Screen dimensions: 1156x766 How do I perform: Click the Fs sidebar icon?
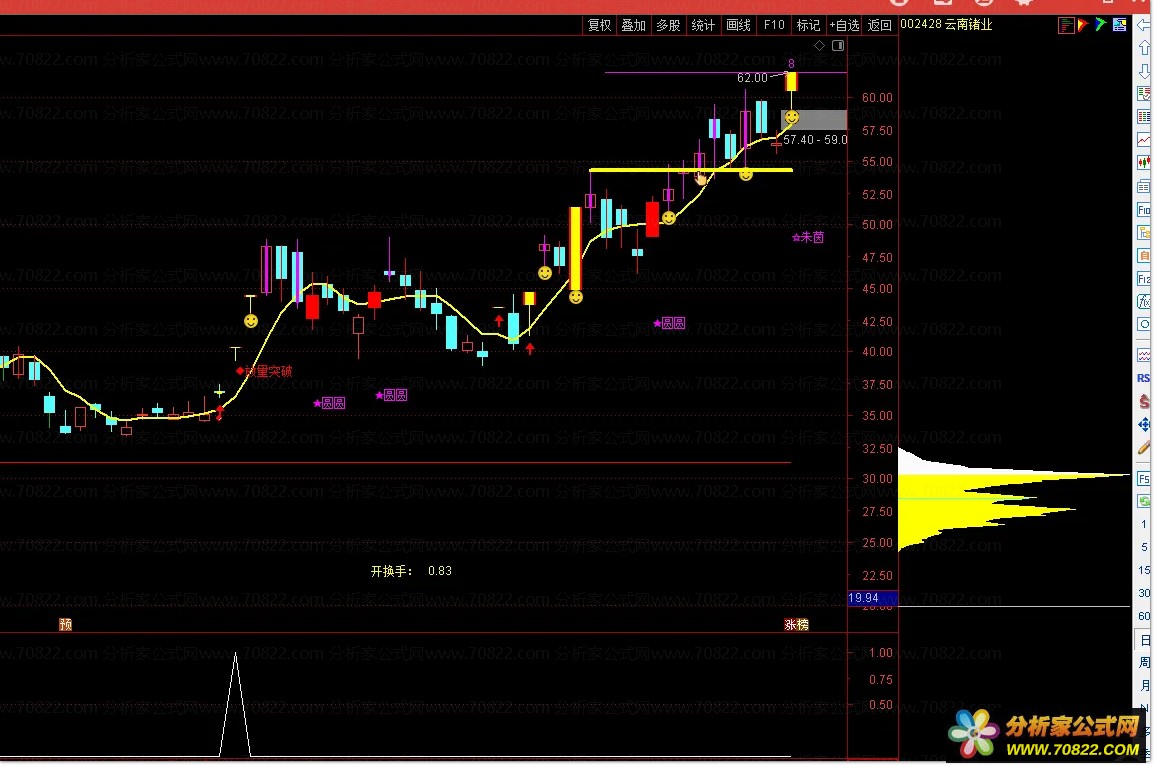pyautogui.click(x=1144, y=478)
